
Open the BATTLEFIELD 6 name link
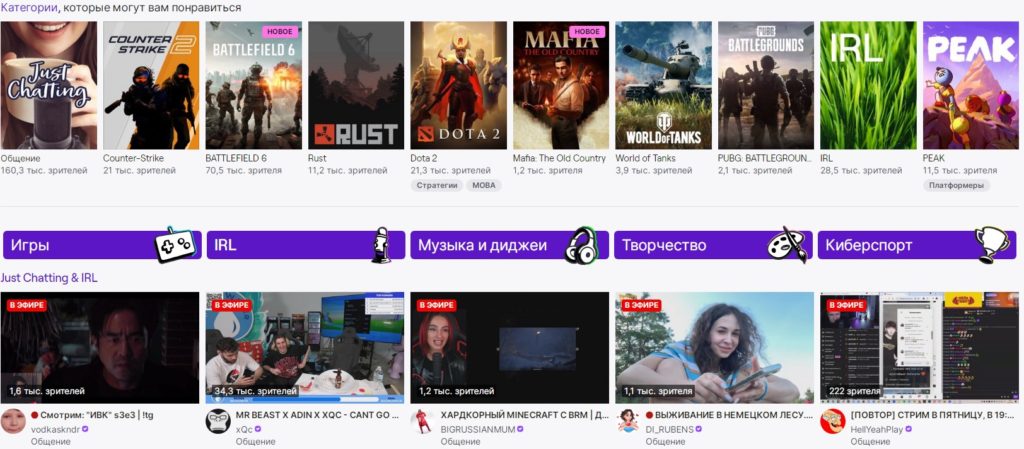tap(236, 159)
